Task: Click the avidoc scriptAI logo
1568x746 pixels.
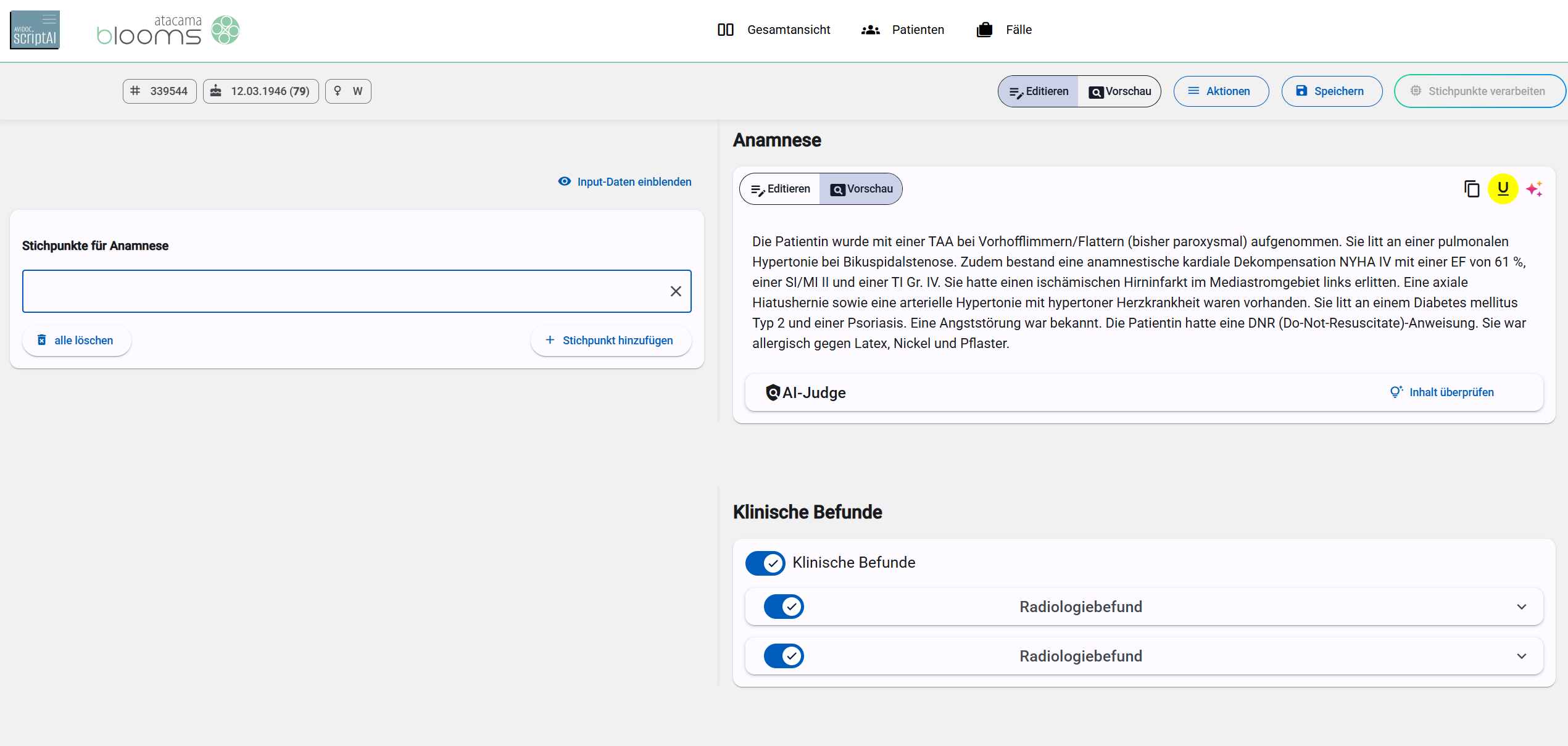Action: 35,30
